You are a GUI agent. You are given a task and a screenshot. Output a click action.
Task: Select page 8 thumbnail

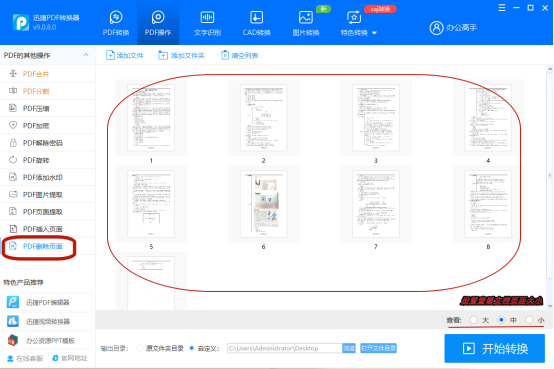coord(488,204)
